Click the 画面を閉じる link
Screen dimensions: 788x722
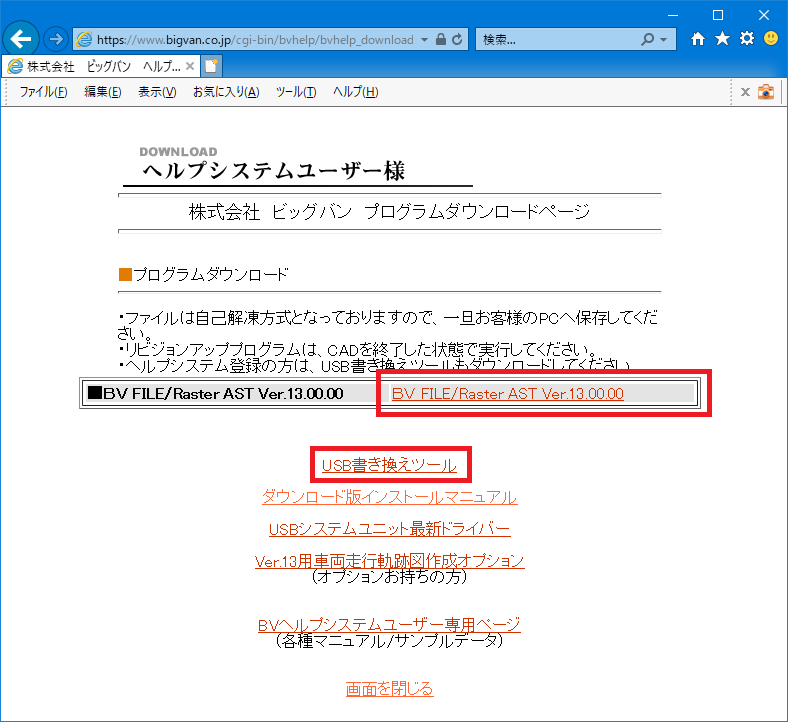(389, 688)
